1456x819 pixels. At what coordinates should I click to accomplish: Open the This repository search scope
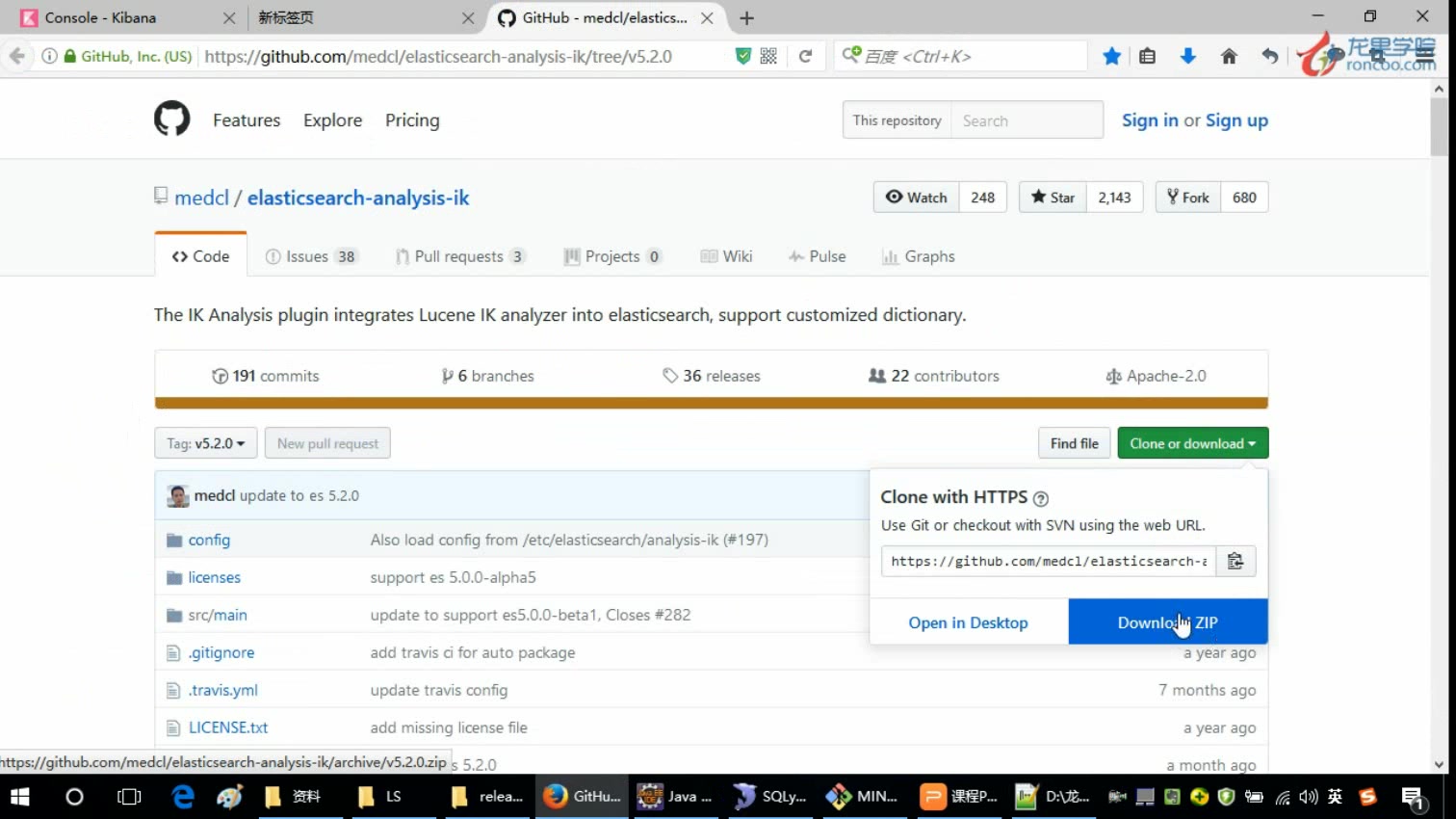[x=897, y=120]
